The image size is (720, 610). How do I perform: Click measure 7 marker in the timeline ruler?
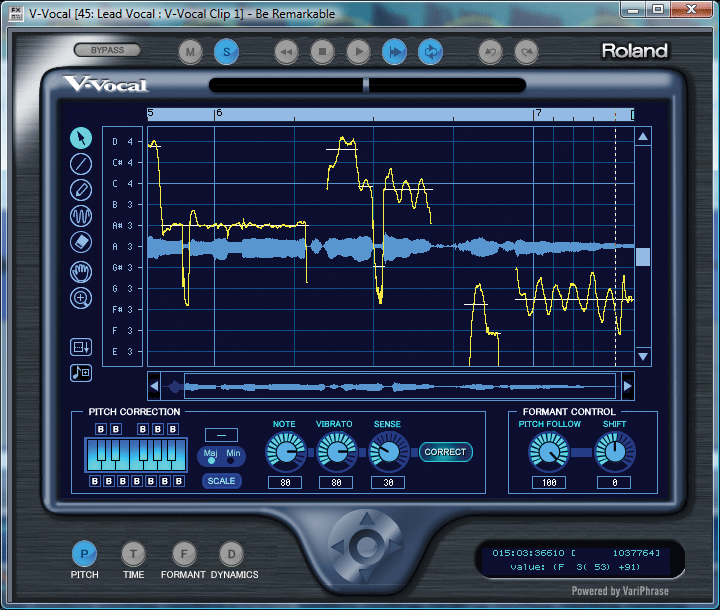pos(538,113)
